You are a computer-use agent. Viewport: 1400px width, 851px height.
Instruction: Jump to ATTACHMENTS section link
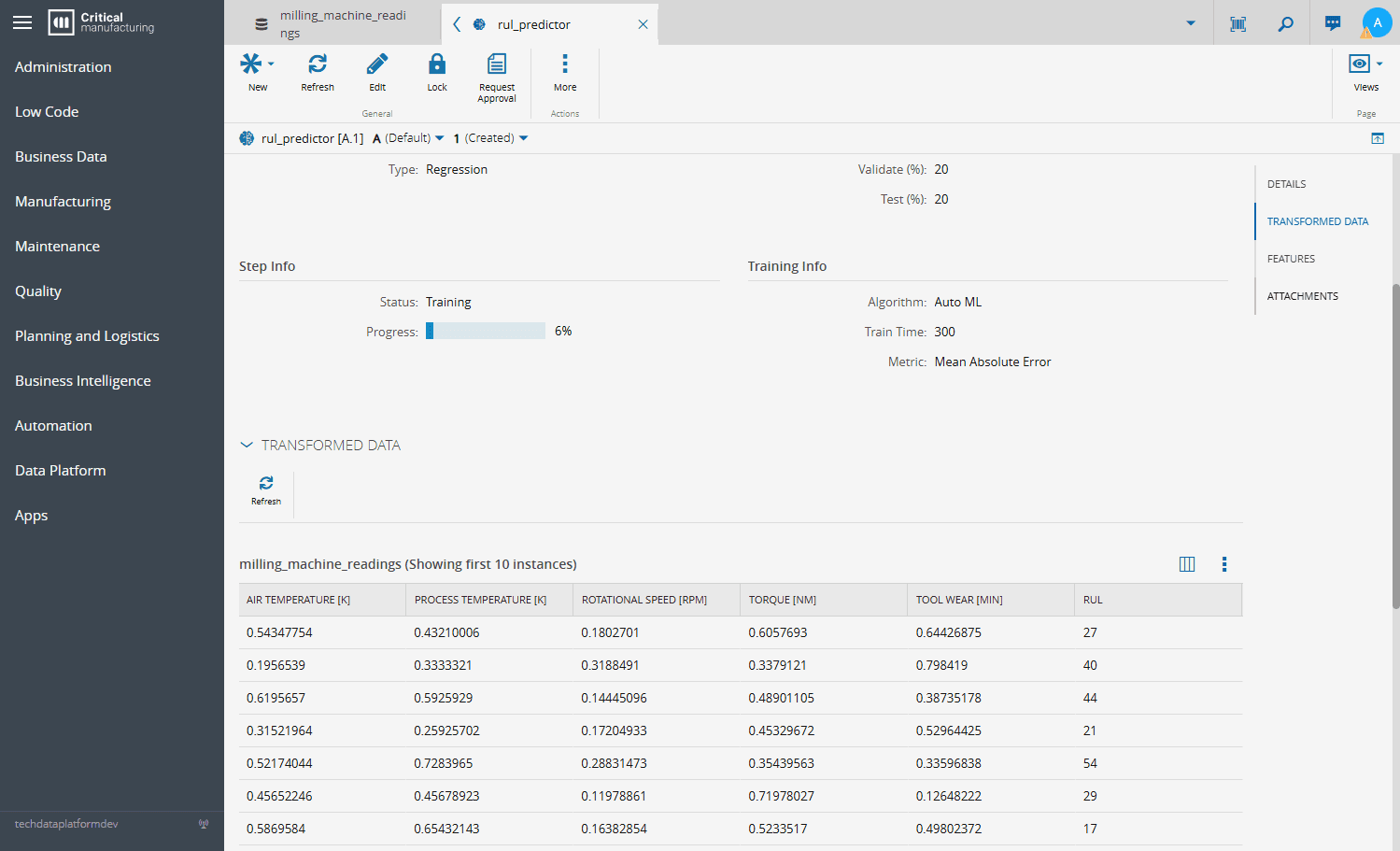[x=1302, y=296]
